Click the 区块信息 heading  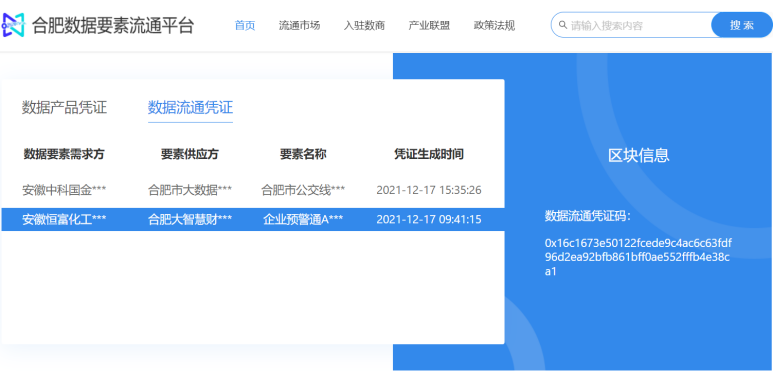coord(639,155)
